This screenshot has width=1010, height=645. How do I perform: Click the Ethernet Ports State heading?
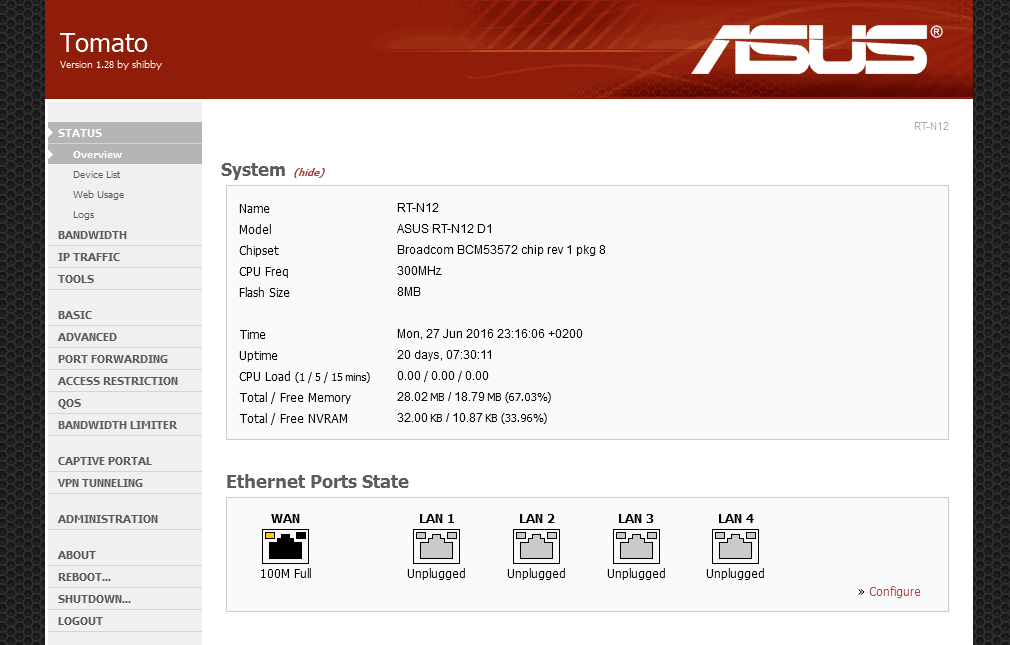point(318,481)
